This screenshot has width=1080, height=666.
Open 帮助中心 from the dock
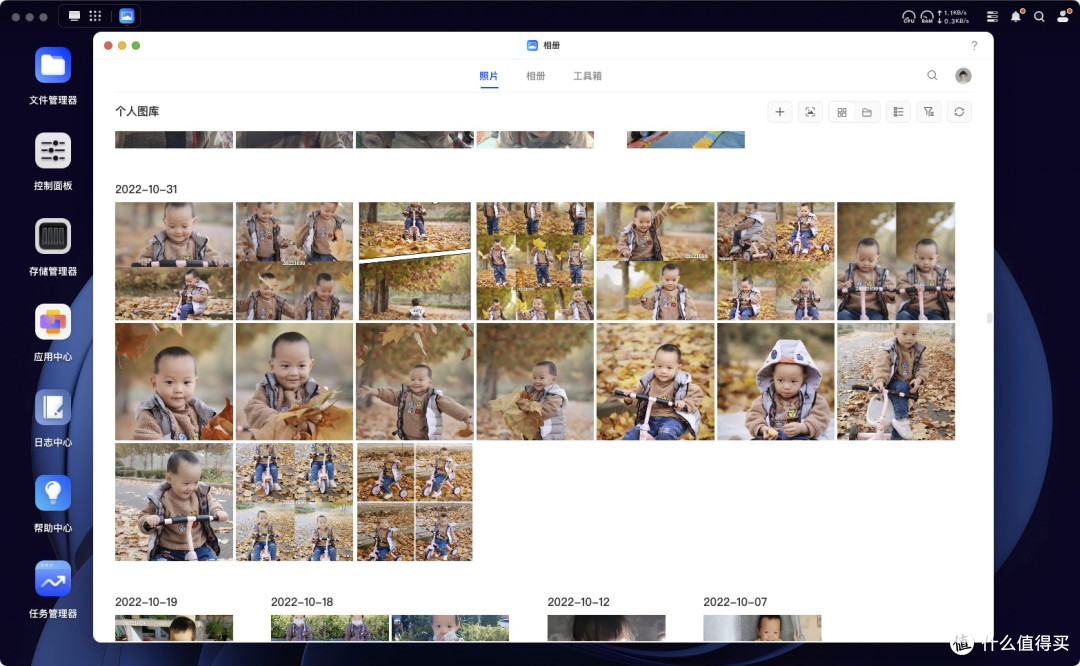point(53,493)
